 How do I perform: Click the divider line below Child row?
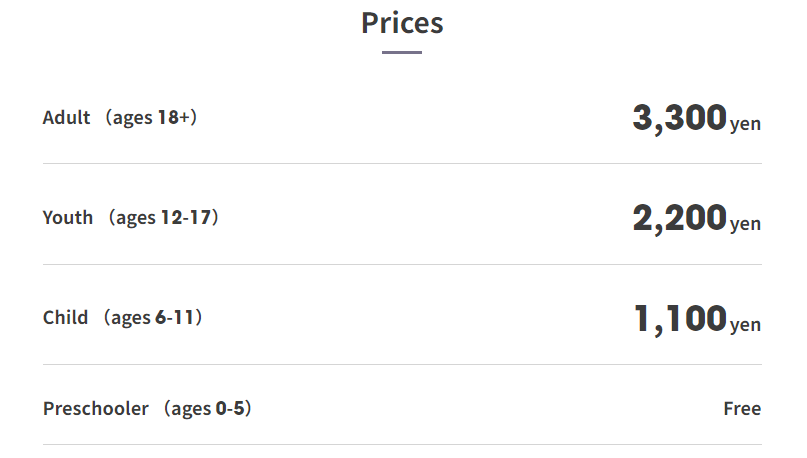402,364
